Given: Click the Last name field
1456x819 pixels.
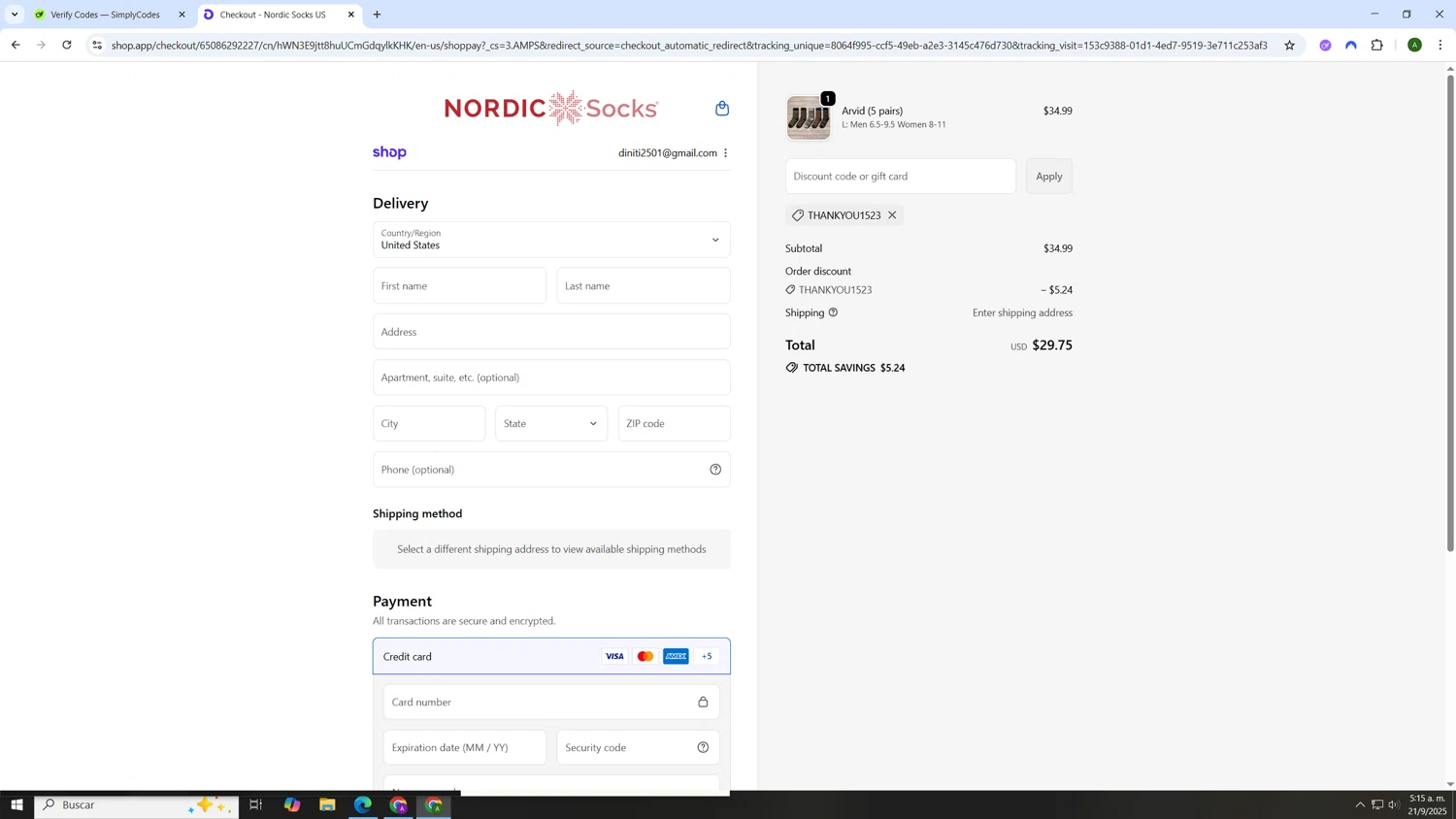Looking at the screenshot, I should click(644, 285).
